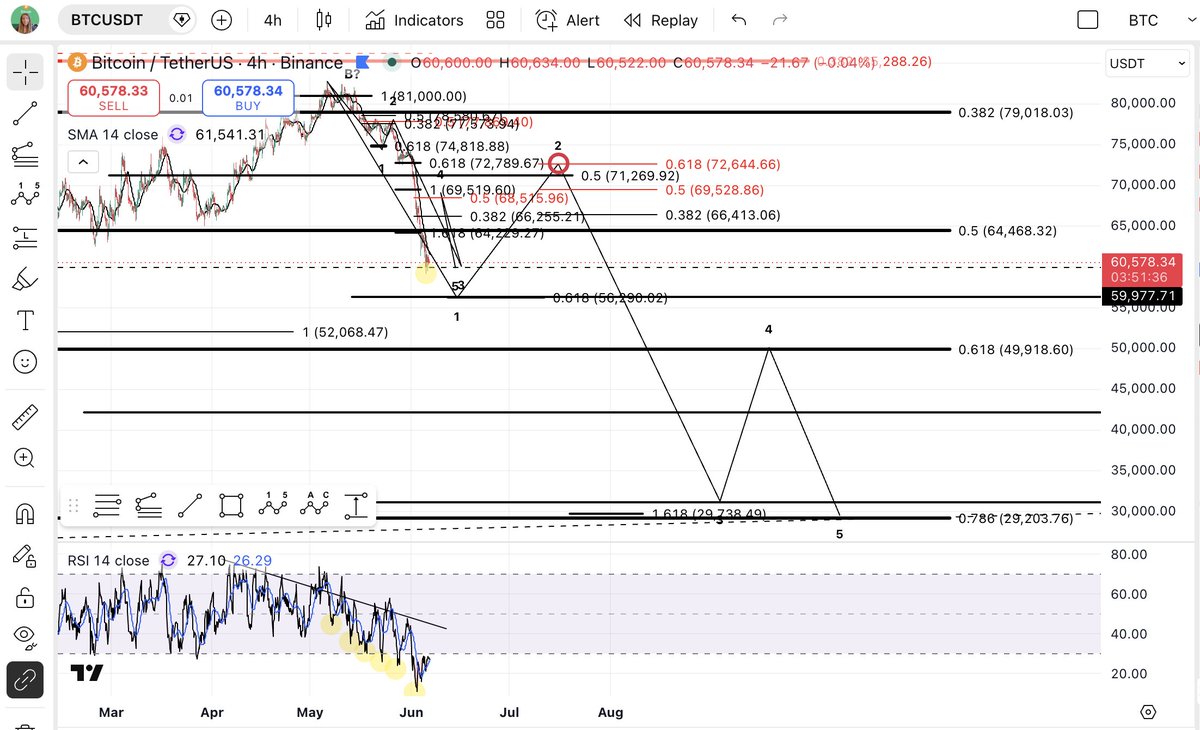The width and height of the screenshot is (1200, 730).
Task: Select the brush drawing tool
Action: click(x=25, y=279)
